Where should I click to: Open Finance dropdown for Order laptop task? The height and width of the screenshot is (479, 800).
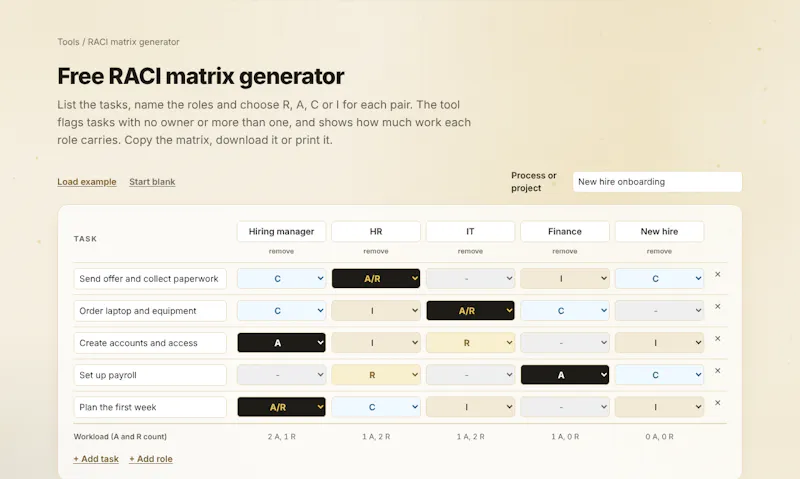565,311
